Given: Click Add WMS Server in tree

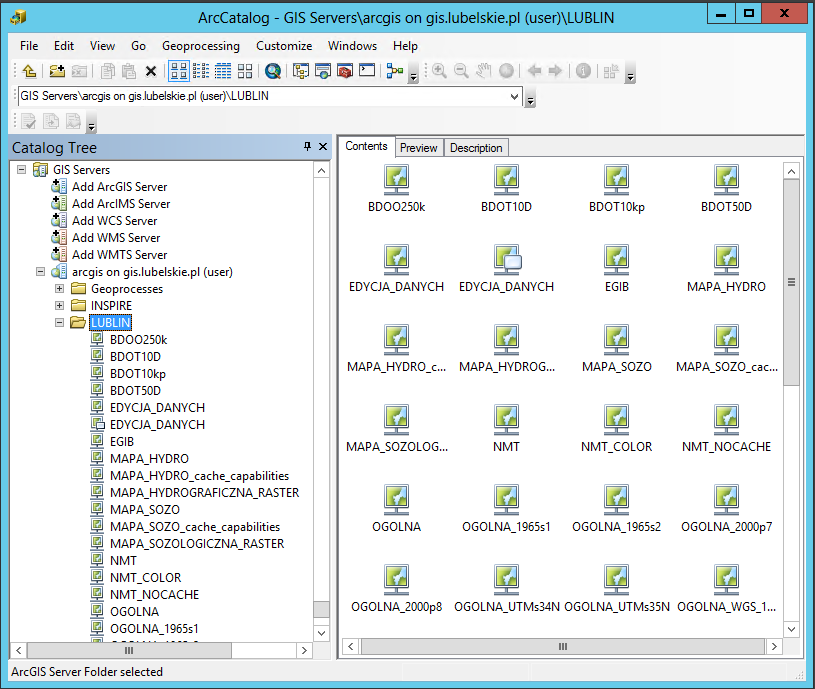Looking at the screenshot, I should click(x=116, y=237).
